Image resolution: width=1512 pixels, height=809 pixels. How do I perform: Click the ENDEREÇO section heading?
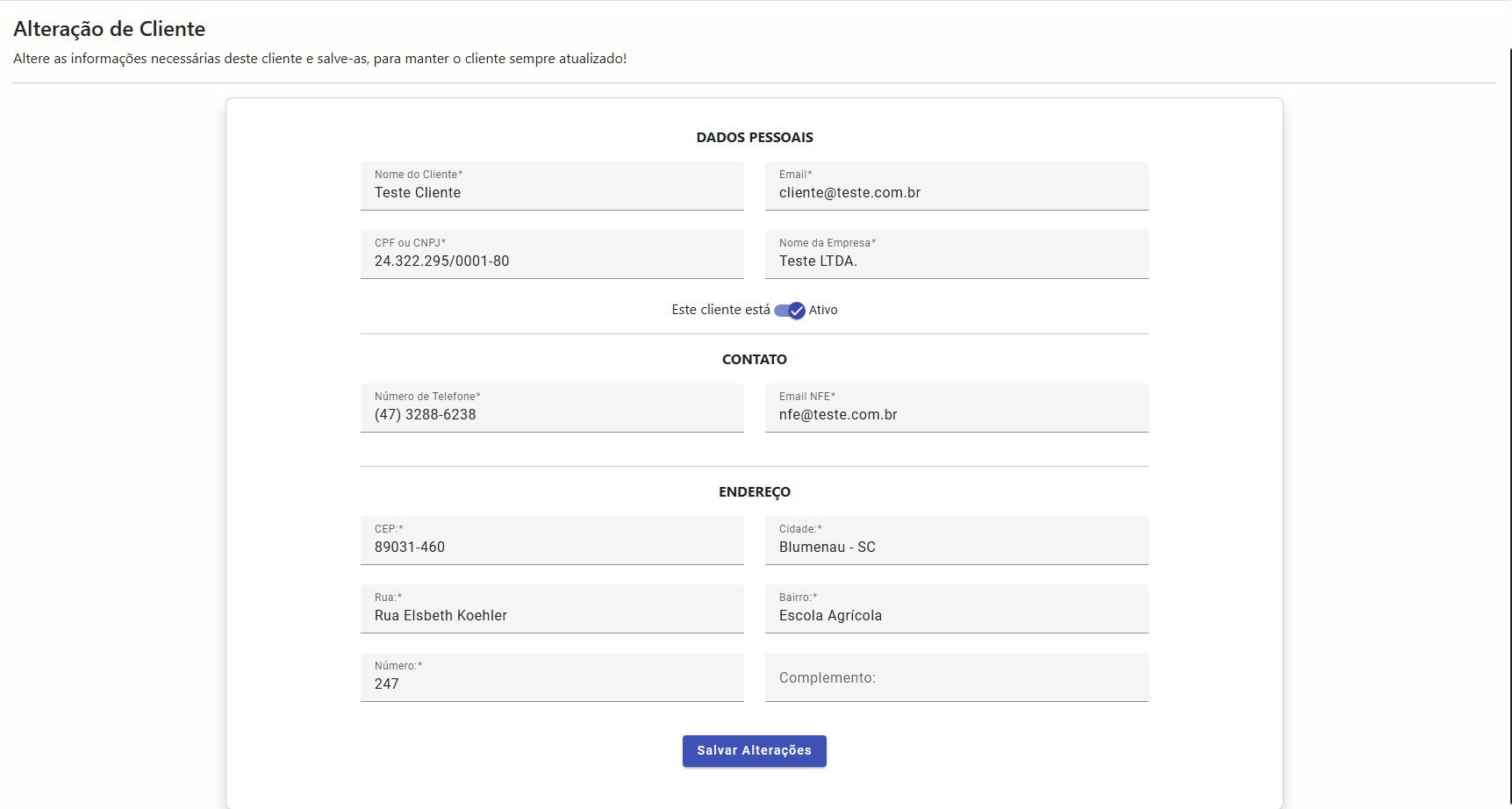(x=755, y=492)
